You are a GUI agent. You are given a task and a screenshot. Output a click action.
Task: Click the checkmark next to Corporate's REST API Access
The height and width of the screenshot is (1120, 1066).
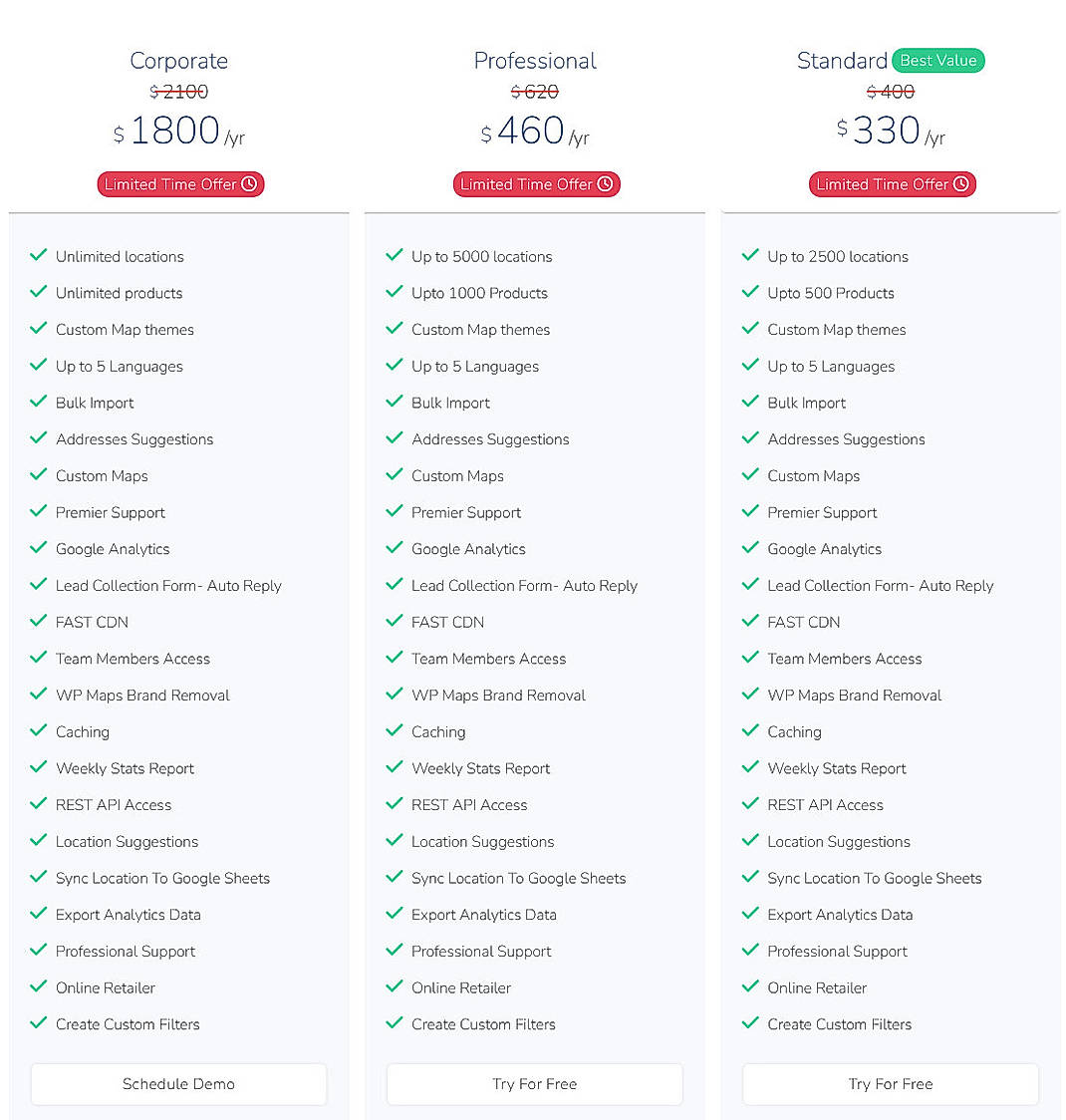(x=39, y=804)
